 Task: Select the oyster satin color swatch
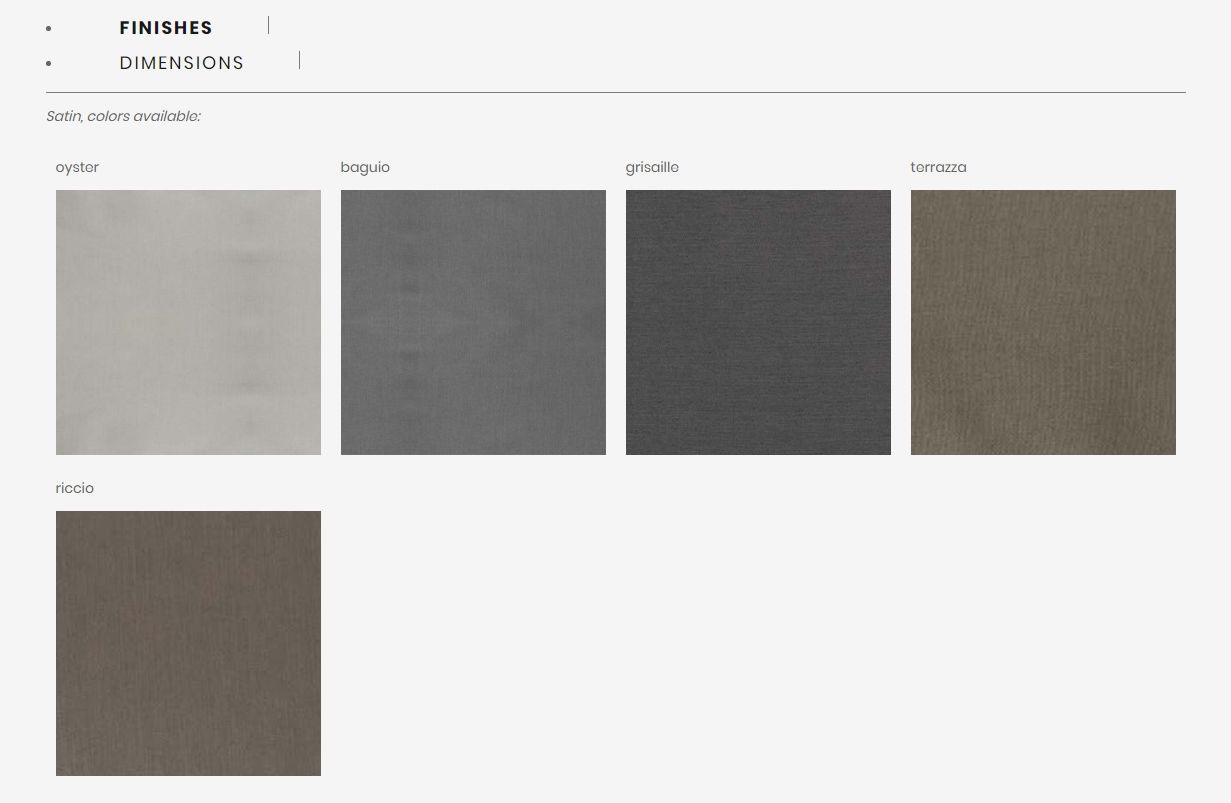[188, 322]
